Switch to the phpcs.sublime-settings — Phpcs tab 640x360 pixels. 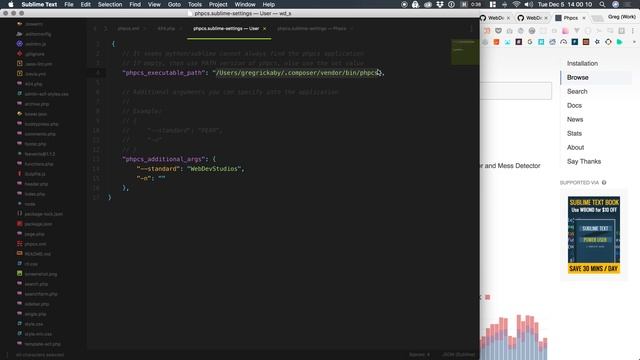click(x=312, y=29)
